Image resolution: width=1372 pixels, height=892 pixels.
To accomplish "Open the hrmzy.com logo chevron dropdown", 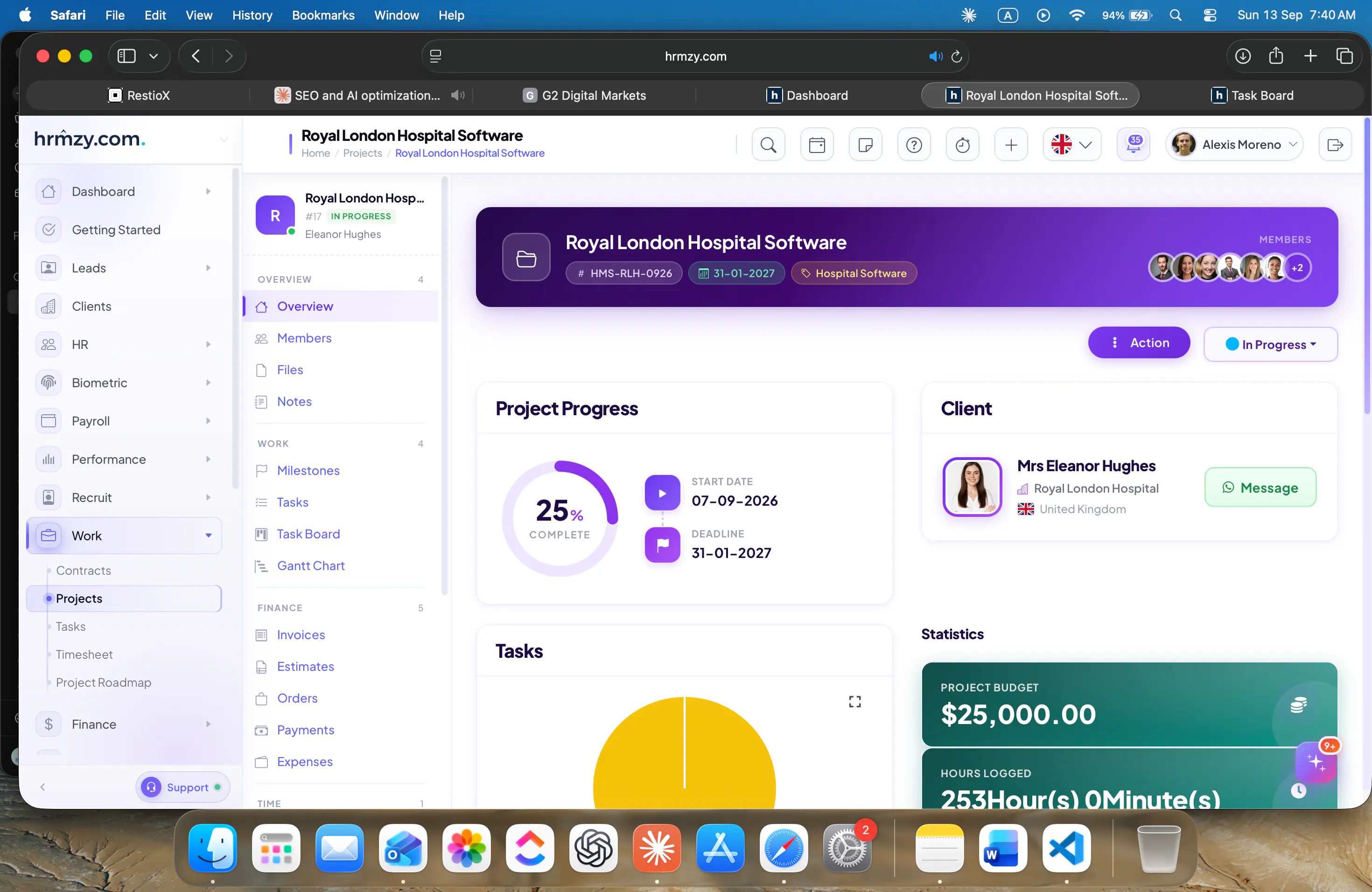I will click(224, 139).
